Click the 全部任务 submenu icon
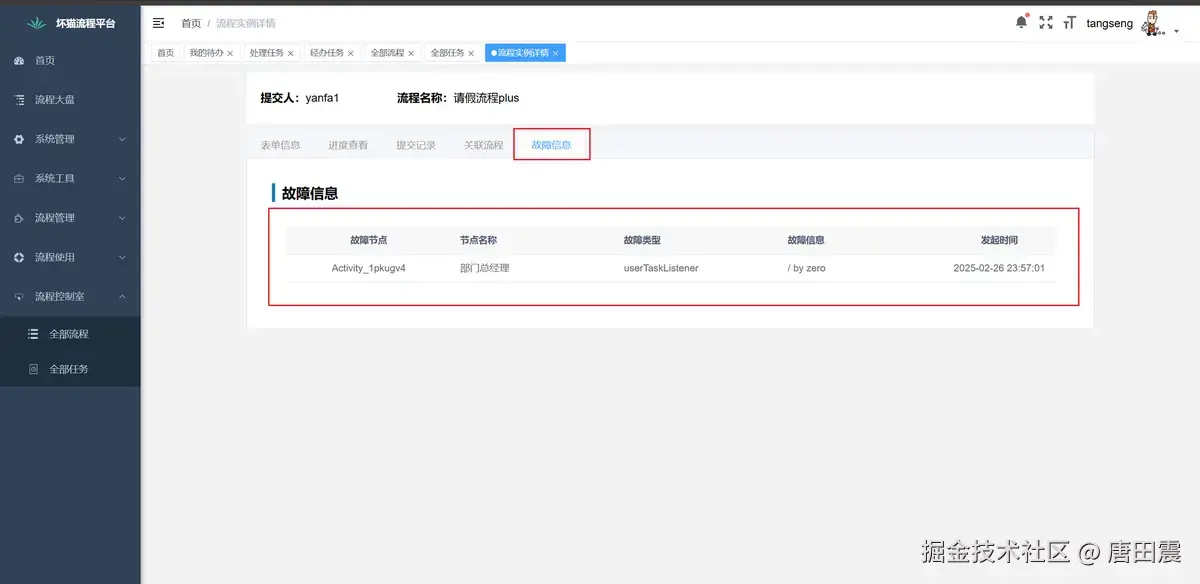This screenshot has height=584, width=1200. [33, 369]
